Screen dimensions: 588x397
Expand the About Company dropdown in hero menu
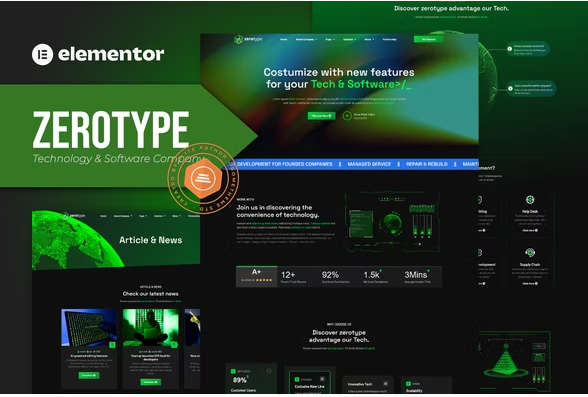click(x=306, y=39)
